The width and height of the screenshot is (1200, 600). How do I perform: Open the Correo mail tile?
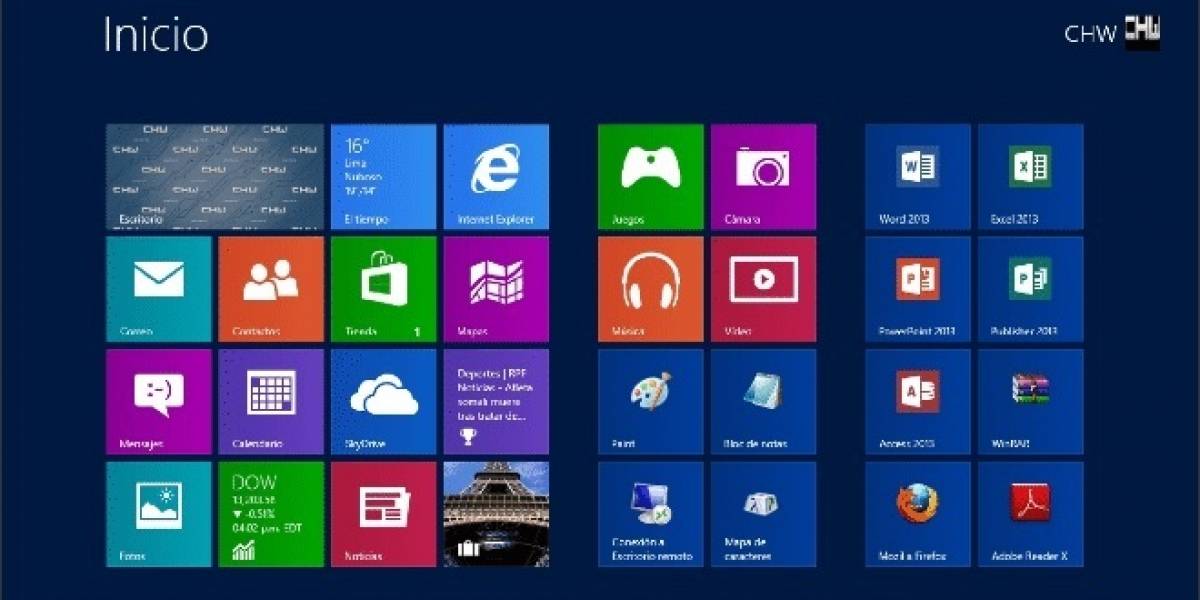159,289
